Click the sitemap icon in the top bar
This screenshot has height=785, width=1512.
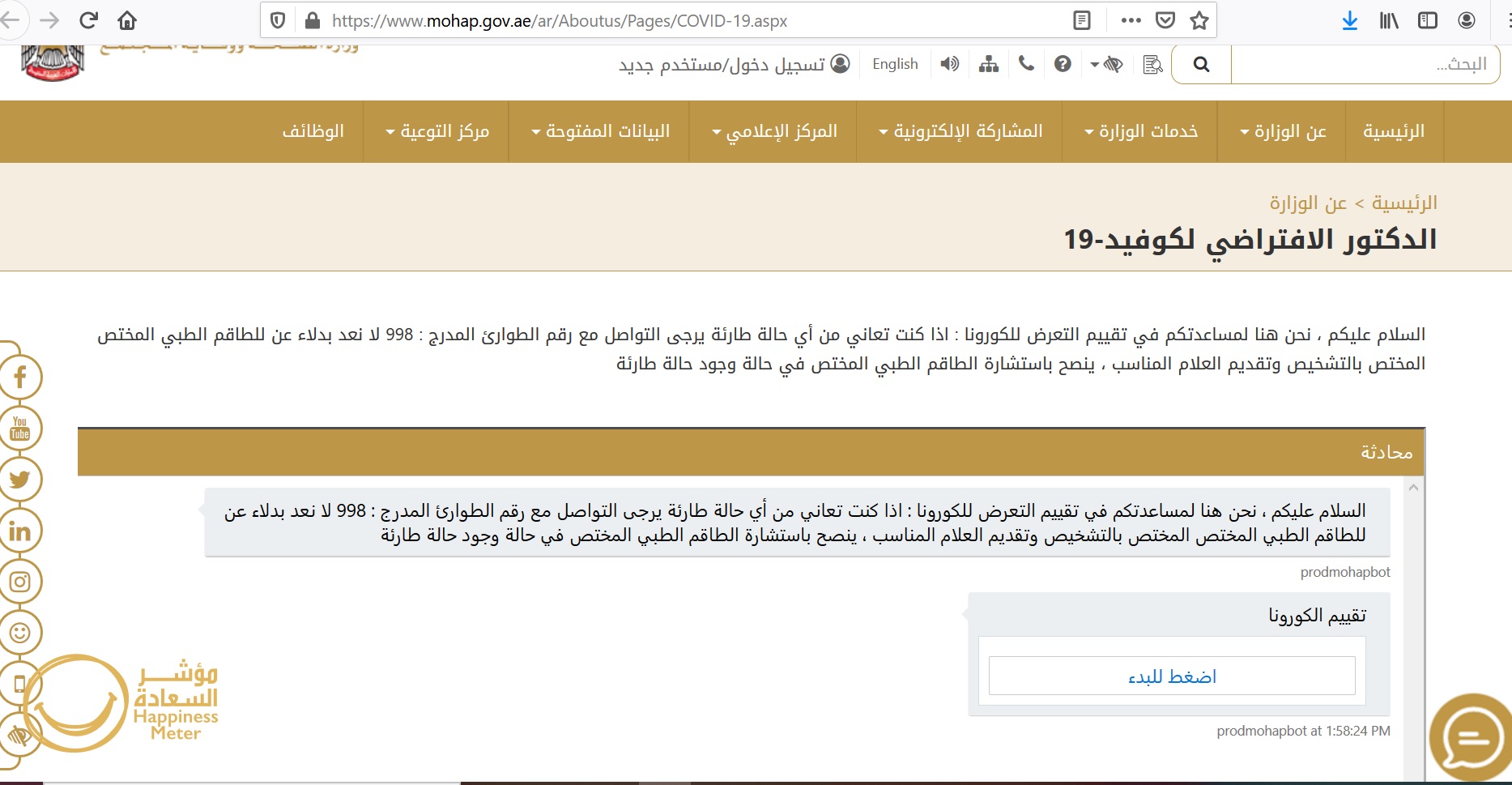pyautogui.click(x=988, y=64)
